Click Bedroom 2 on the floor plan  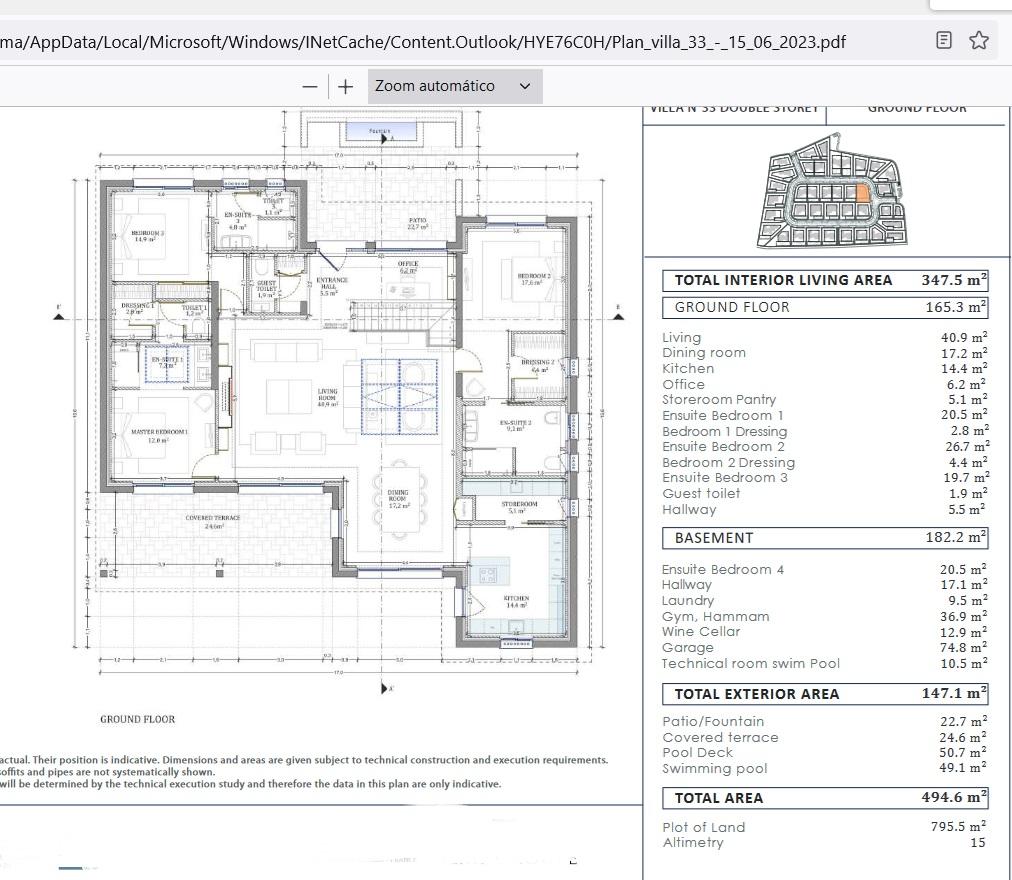click(x=533, y=279)
